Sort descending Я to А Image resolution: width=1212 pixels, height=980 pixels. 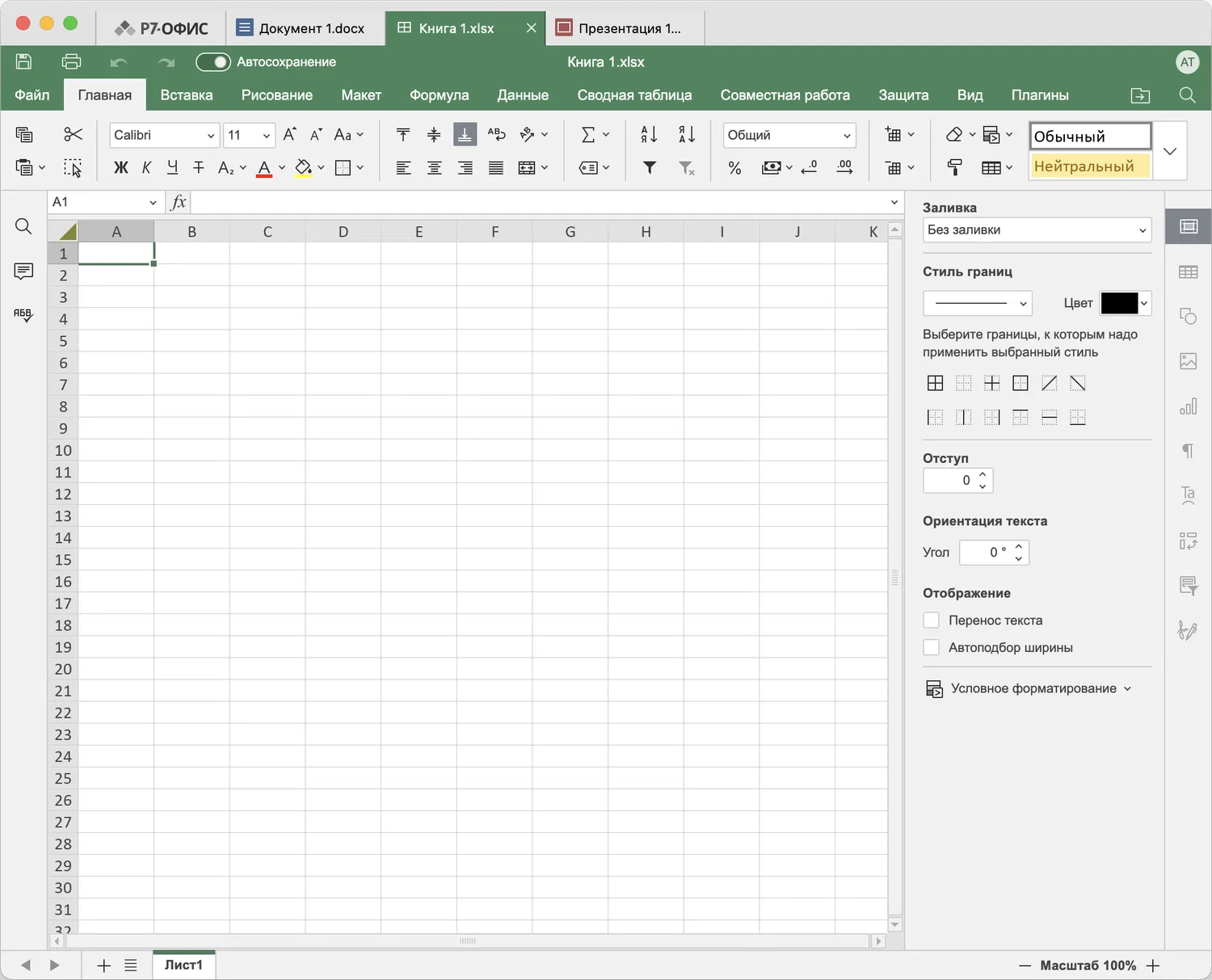pyautogui.click(x=686, y=134)
